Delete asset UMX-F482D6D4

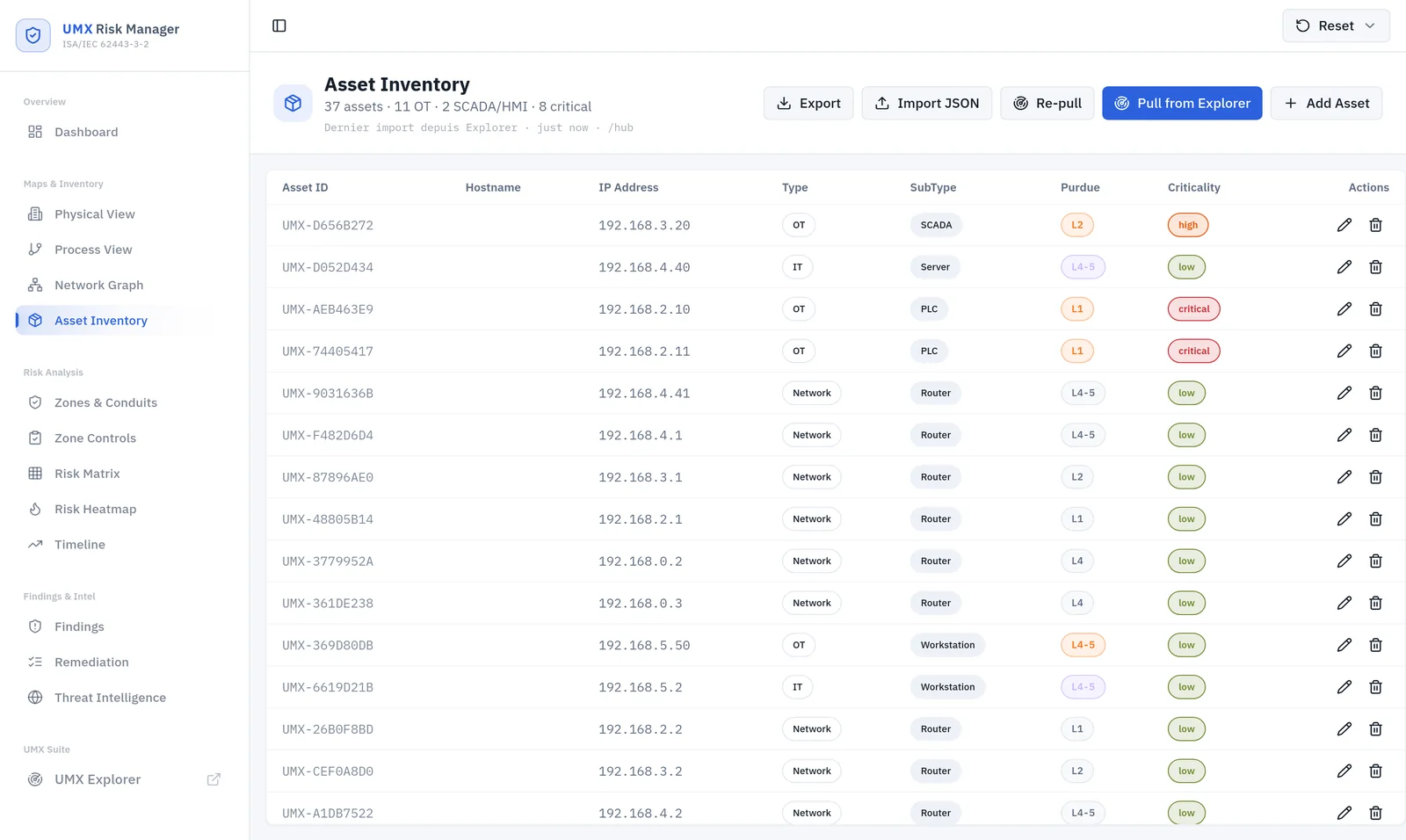pyautogui.click(x=1376, y=435)
